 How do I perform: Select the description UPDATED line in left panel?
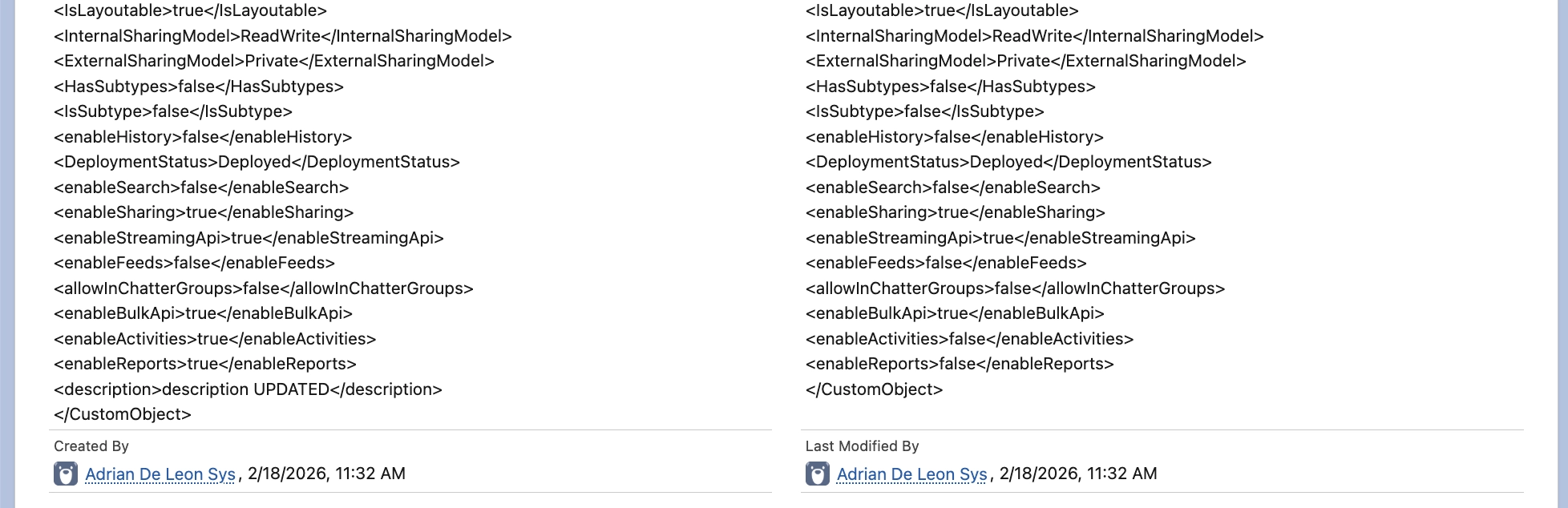pyautogui.click(x=247, y=389)
